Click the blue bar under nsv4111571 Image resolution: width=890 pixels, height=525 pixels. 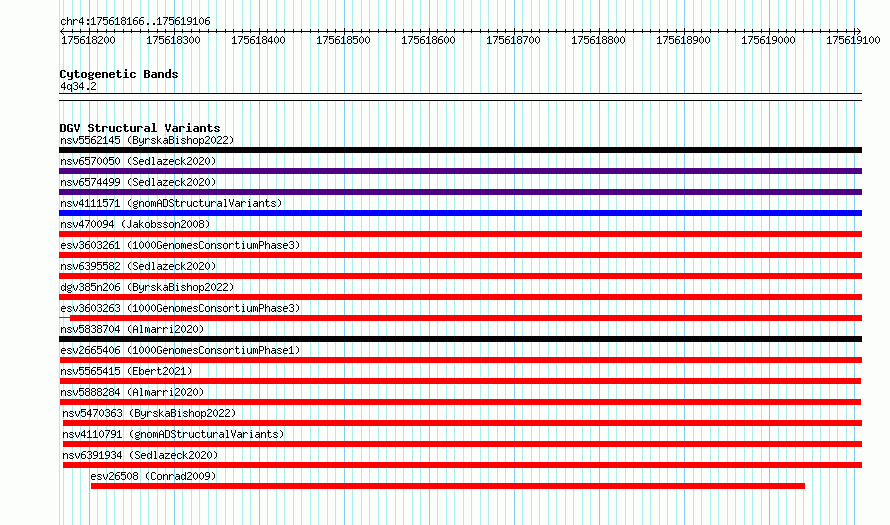tap(460, 213)
